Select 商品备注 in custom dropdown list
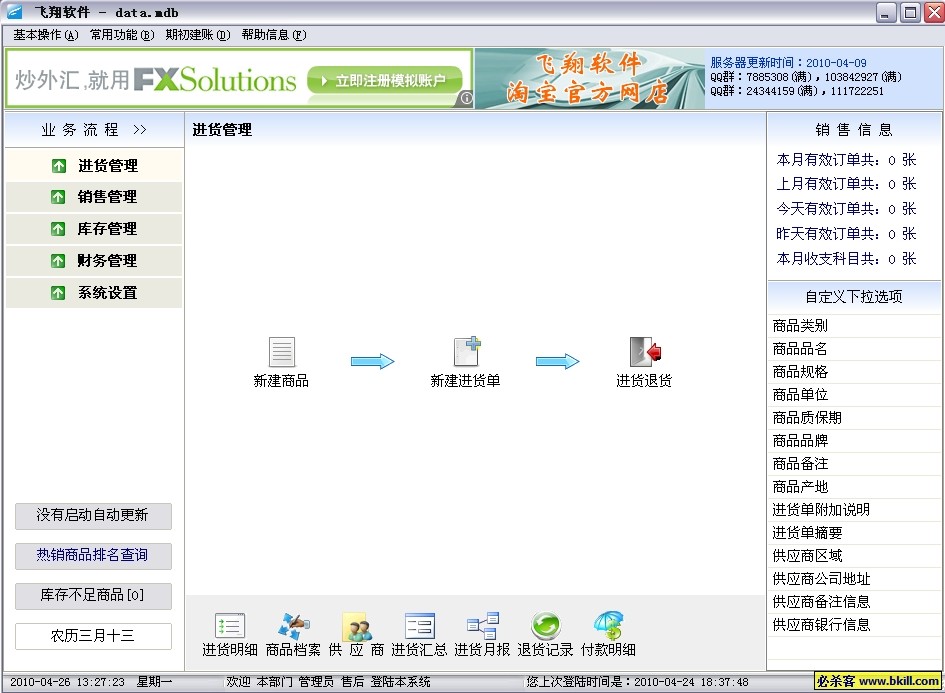 [x=854, y=464]
